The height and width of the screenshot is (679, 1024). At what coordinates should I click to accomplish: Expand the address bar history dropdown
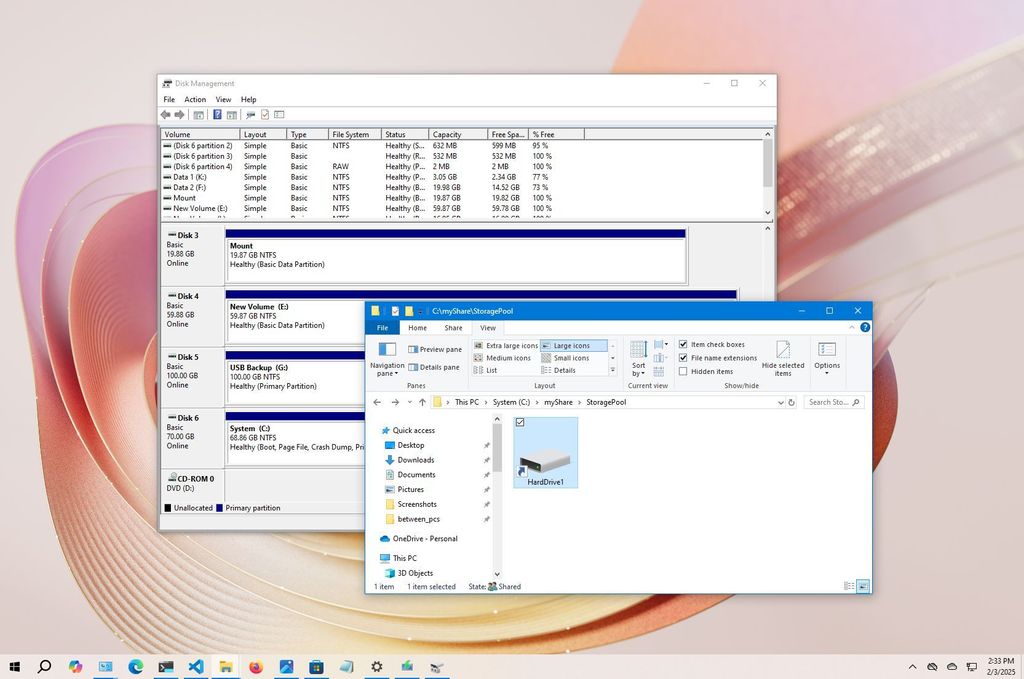tap(779, 402)
